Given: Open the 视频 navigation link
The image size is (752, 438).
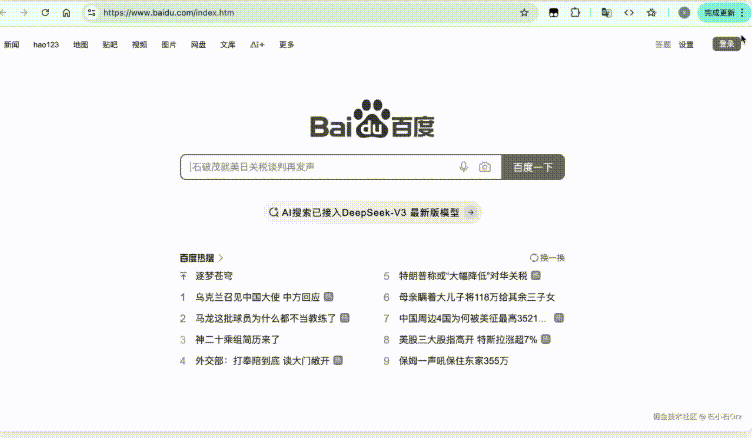Looking at the screenshot, I should point(140,45).
